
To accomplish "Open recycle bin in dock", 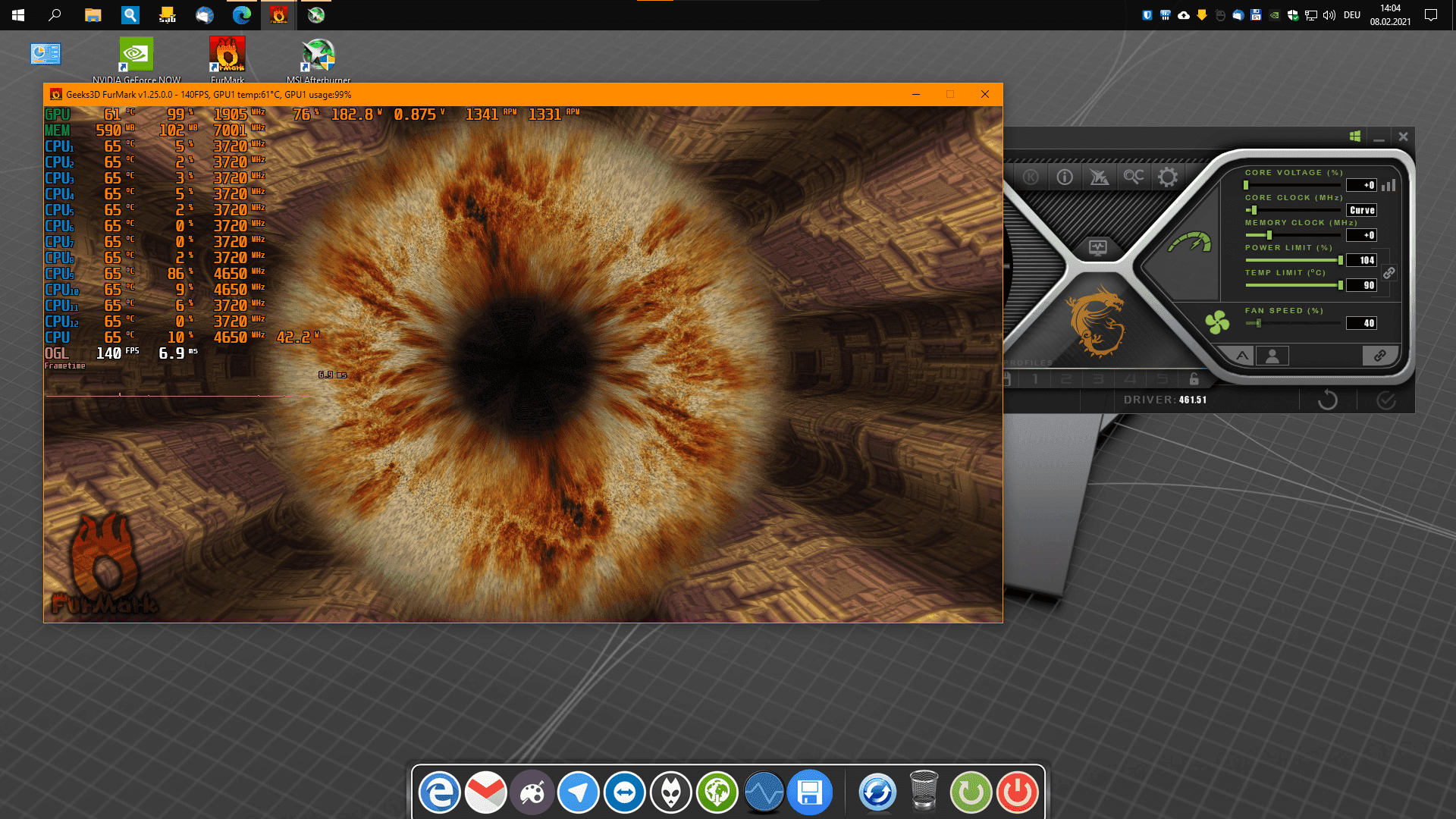I will [924, 791].
